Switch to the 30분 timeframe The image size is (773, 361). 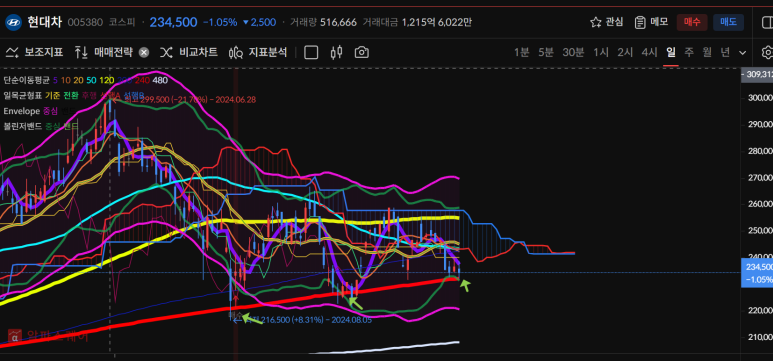pyautogui.click(x=573, y=52)
